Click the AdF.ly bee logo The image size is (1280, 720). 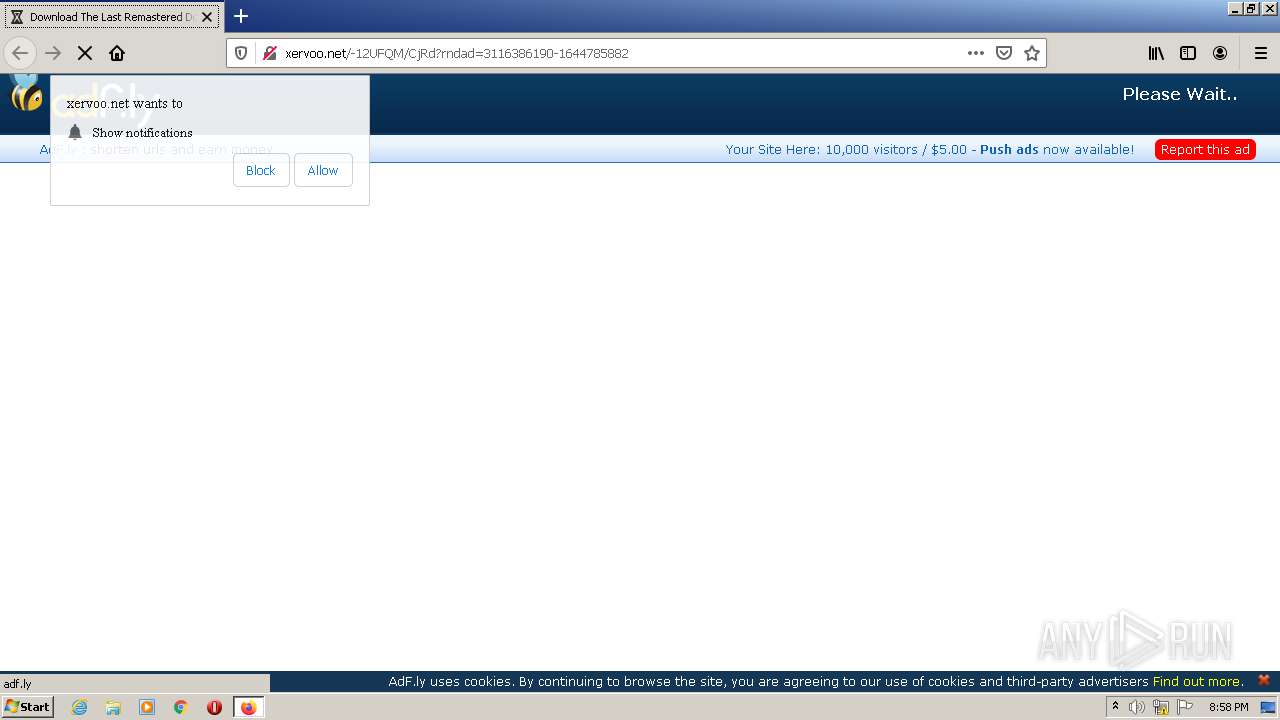[27, 95]
